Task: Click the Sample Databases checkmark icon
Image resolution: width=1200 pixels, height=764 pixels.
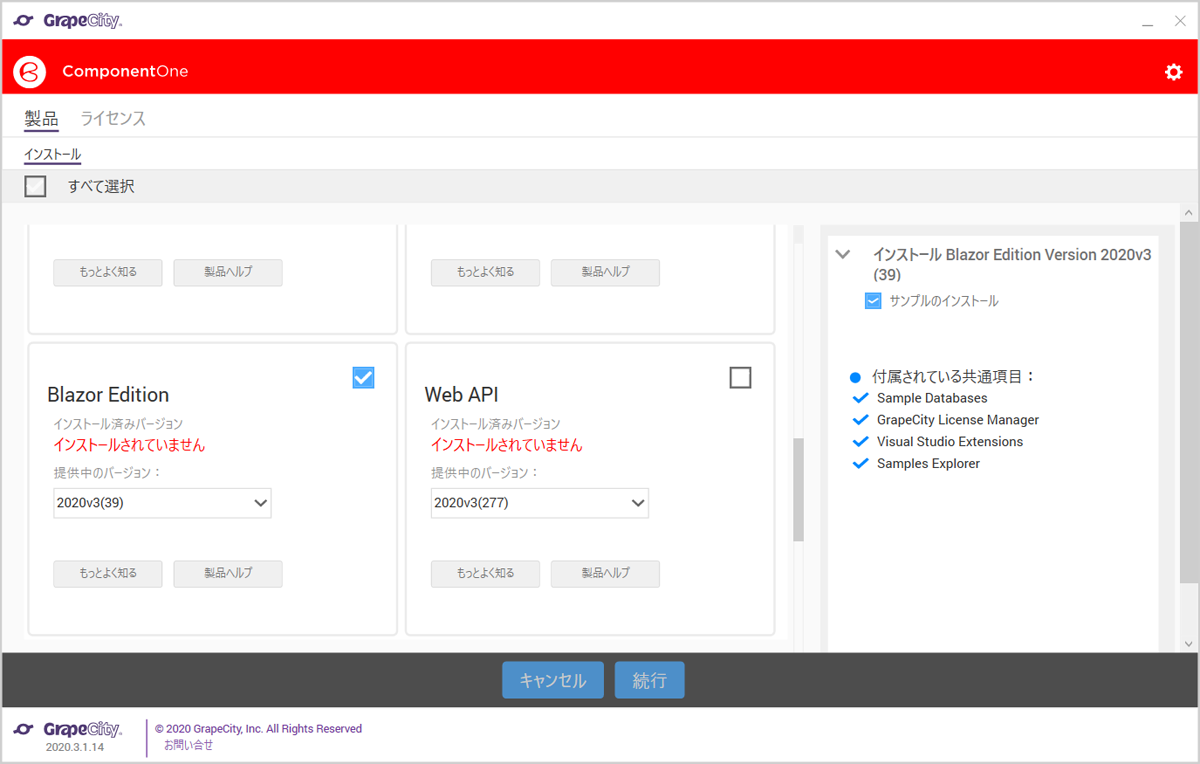Action: coord(860,398)
